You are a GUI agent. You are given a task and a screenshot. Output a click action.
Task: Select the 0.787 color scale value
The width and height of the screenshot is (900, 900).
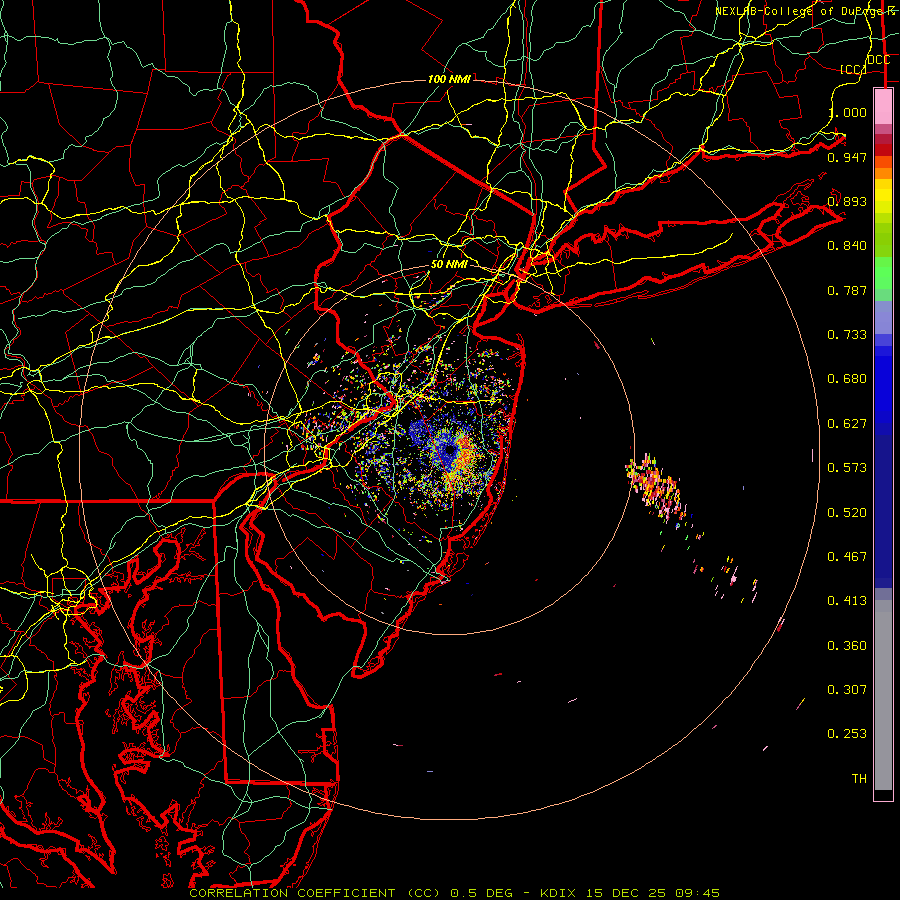(x=847, y=290)
